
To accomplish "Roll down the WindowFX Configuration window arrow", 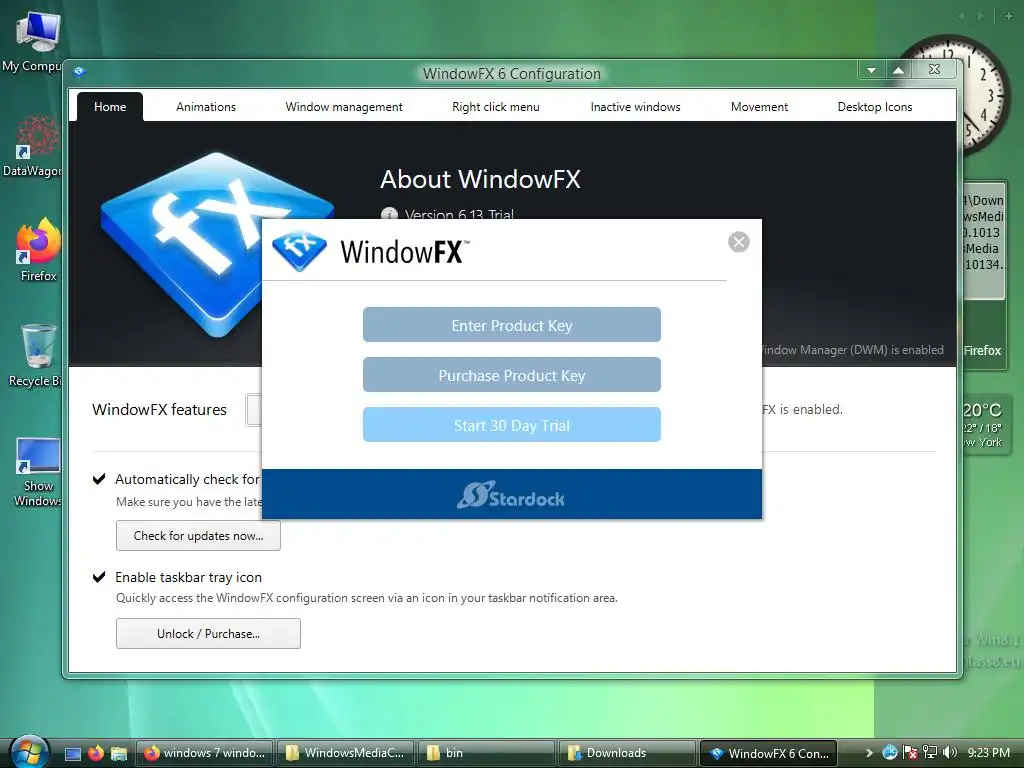I will [x=871, y=70].
